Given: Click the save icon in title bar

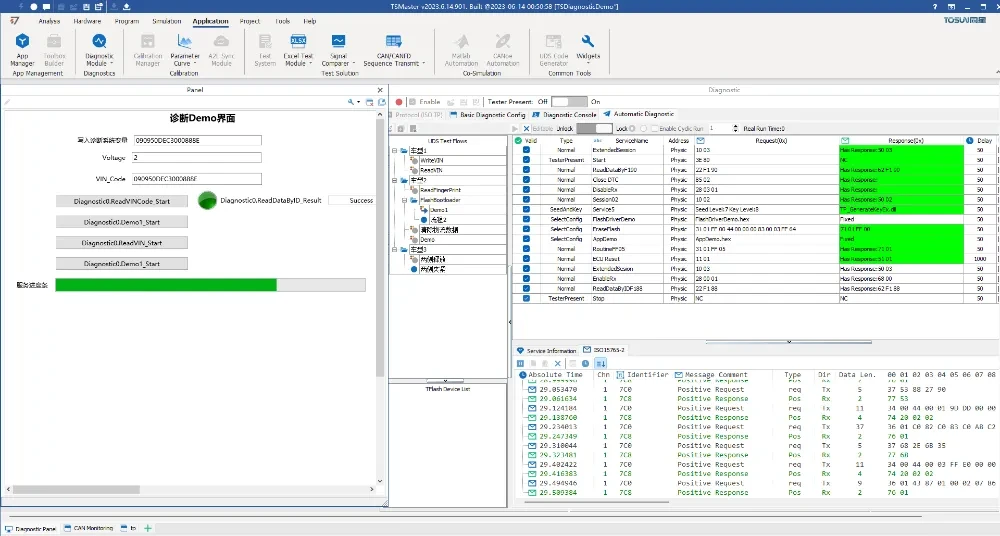Looking at the screenshot, I should [x=86, y=6].
